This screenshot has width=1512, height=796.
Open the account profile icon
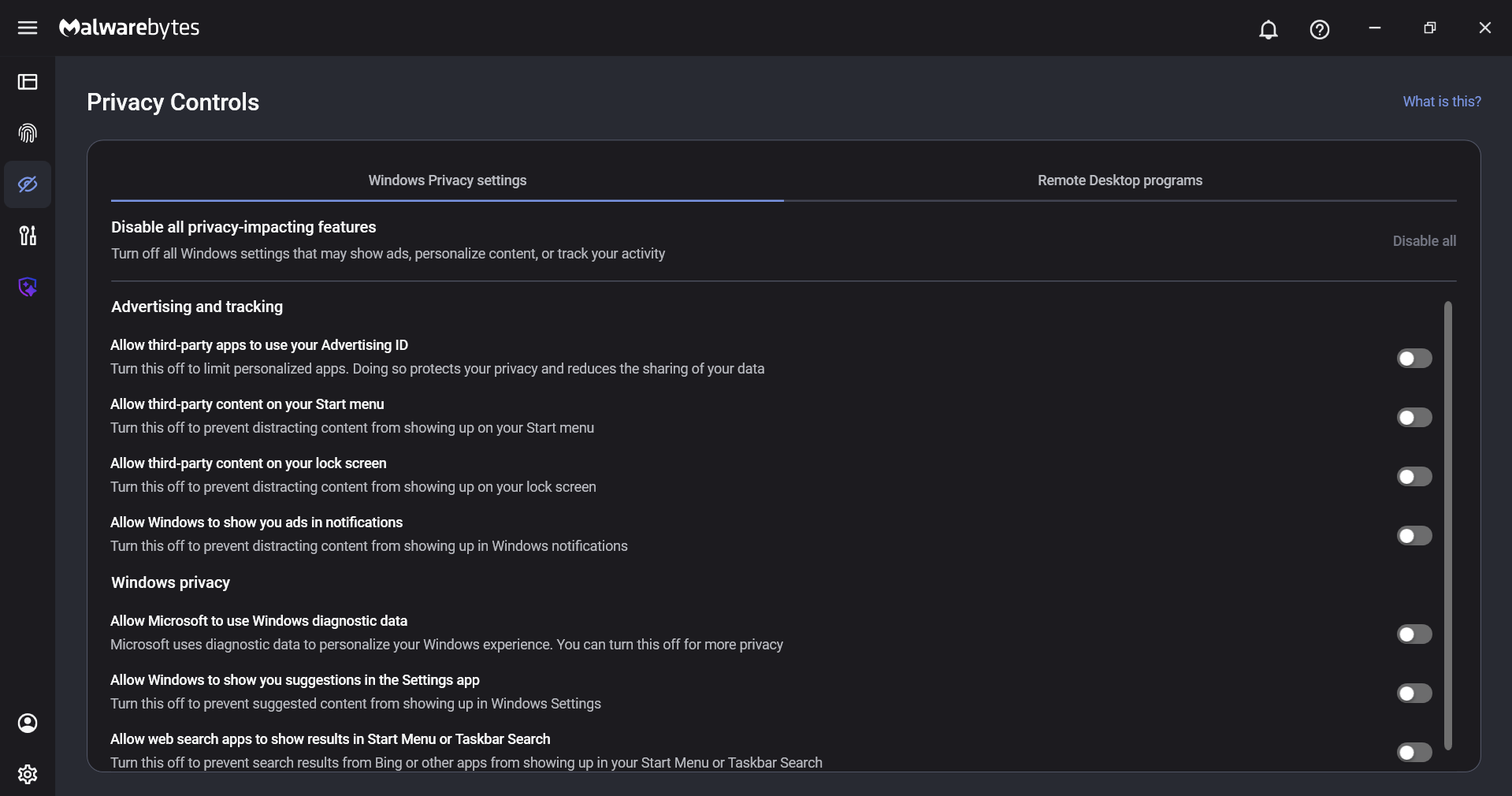[x=28, y=723]
